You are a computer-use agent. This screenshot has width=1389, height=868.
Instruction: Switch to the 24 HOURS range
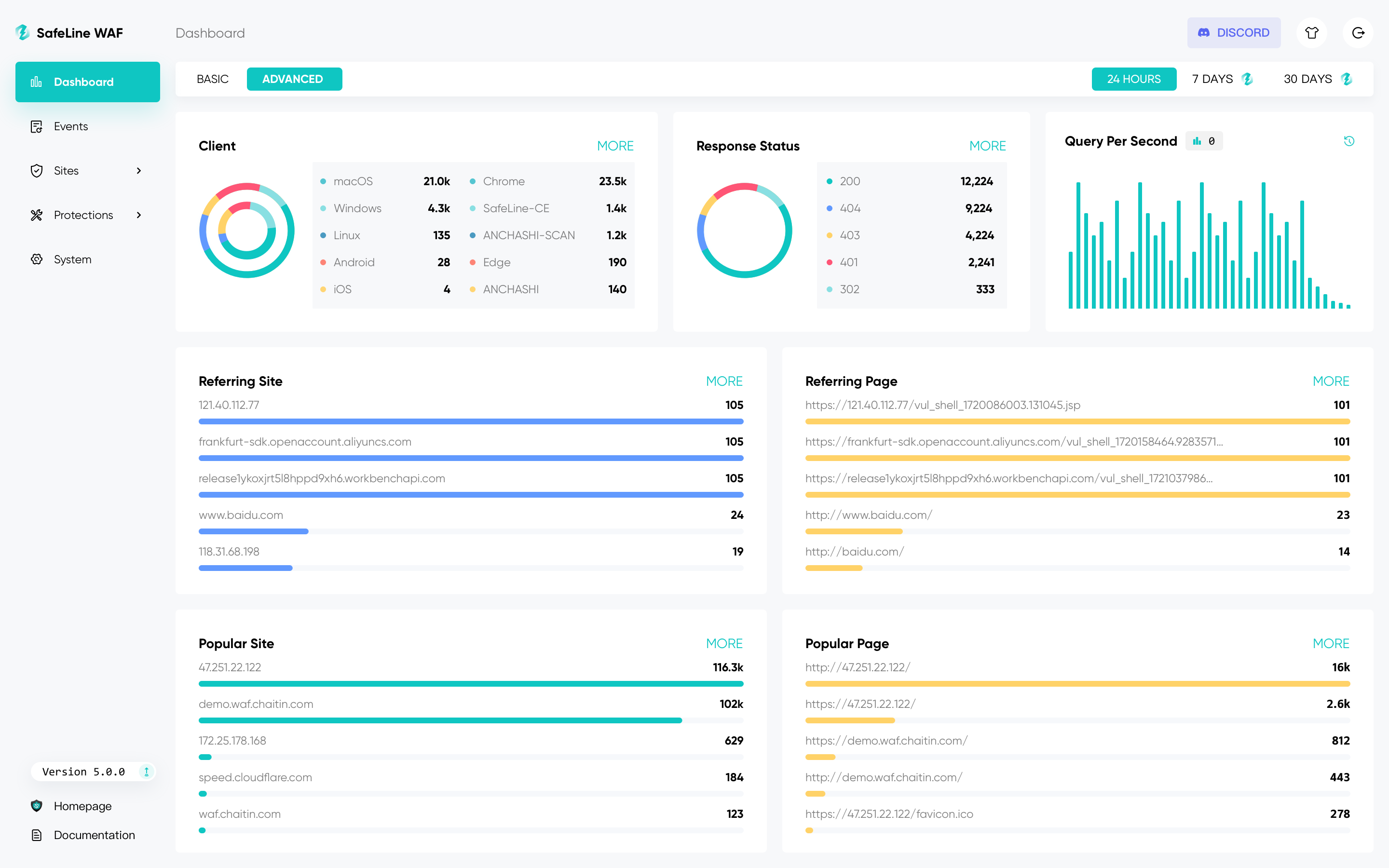[x=1133, y=79]
